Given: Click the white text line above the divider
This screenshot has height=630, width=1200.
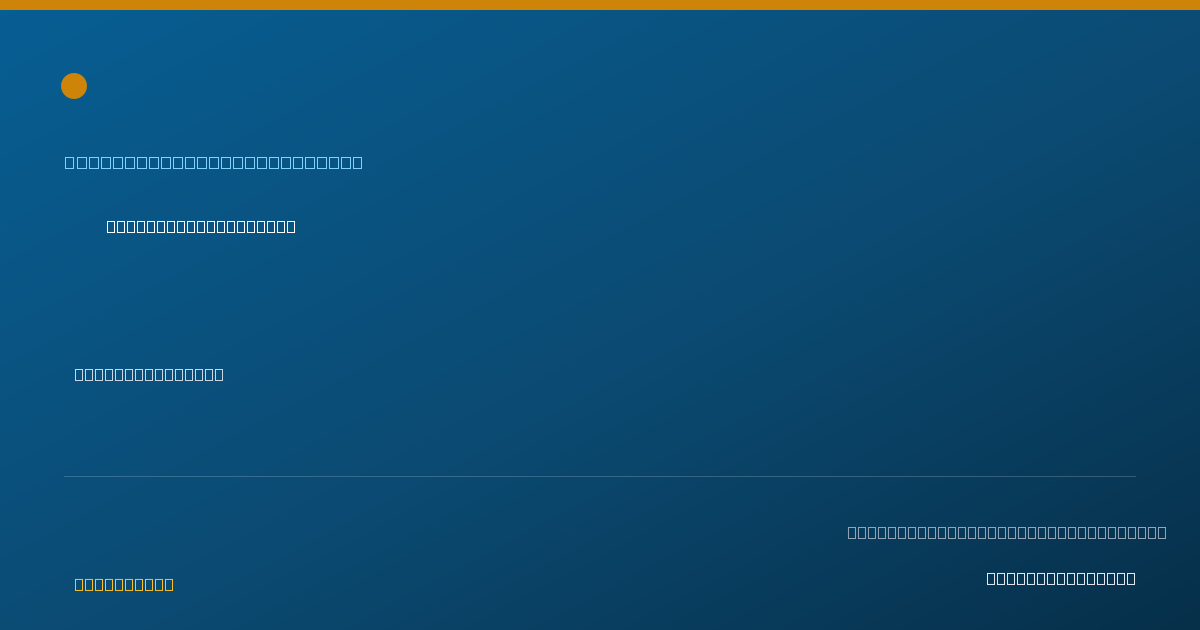Looking at the screenshot, I should coord(149,374).
